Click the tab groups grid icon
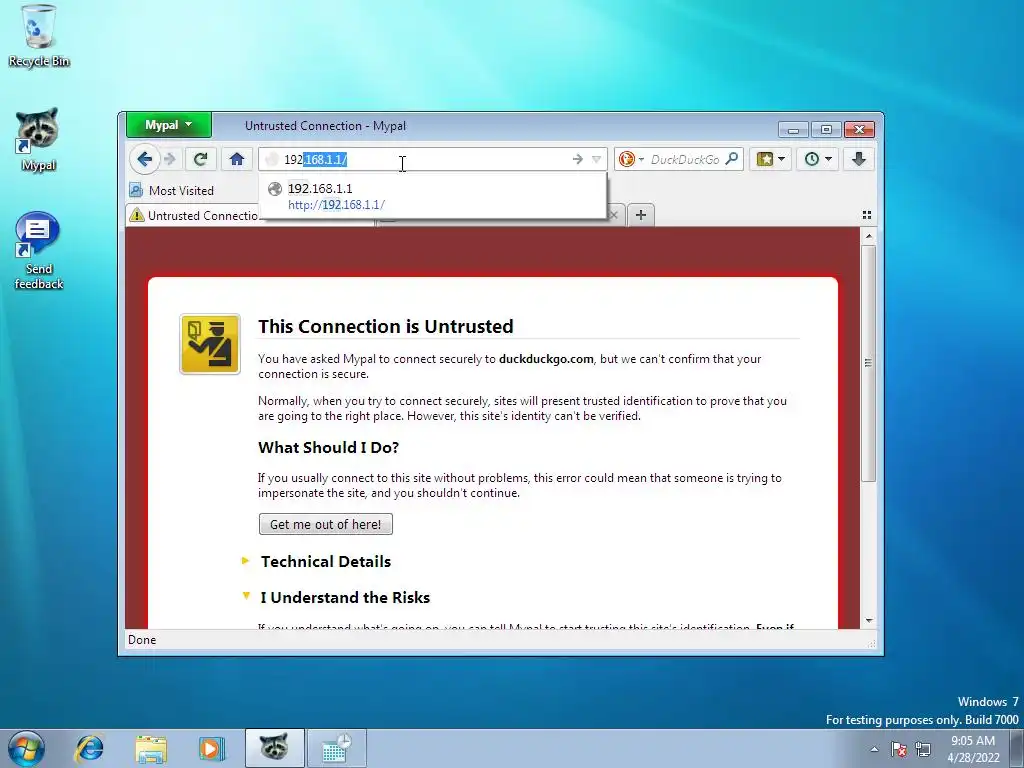Viewport: 1024px width, 768px height. click(x=867, y=215)
